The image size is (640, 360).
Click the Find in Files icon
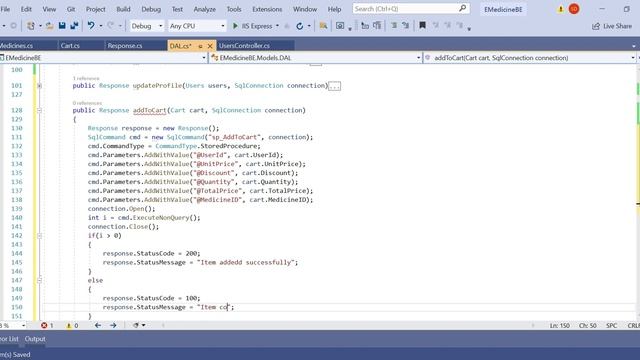[x=323, y=26]
